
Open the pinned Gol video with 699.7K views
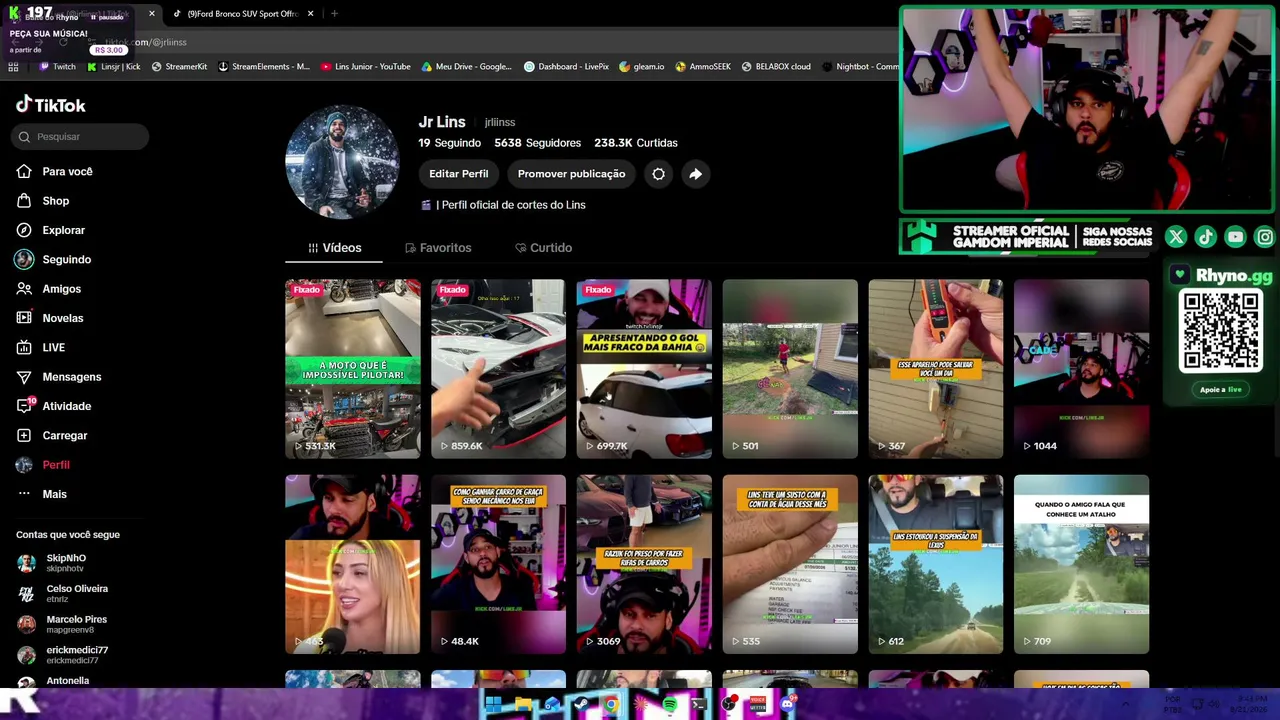[x=644, y=369]
